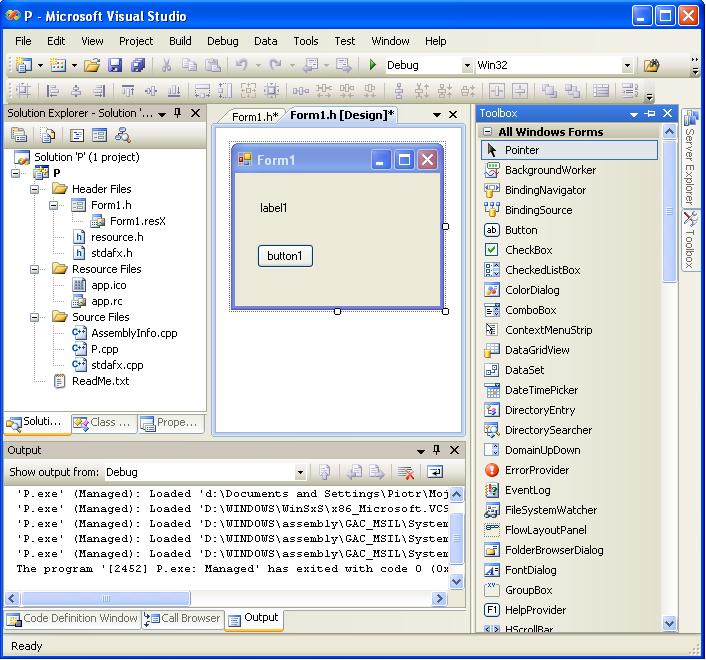The image size is (706, 660).
Task: Start debugging with the green play arrow
Action: coord(372,65)
